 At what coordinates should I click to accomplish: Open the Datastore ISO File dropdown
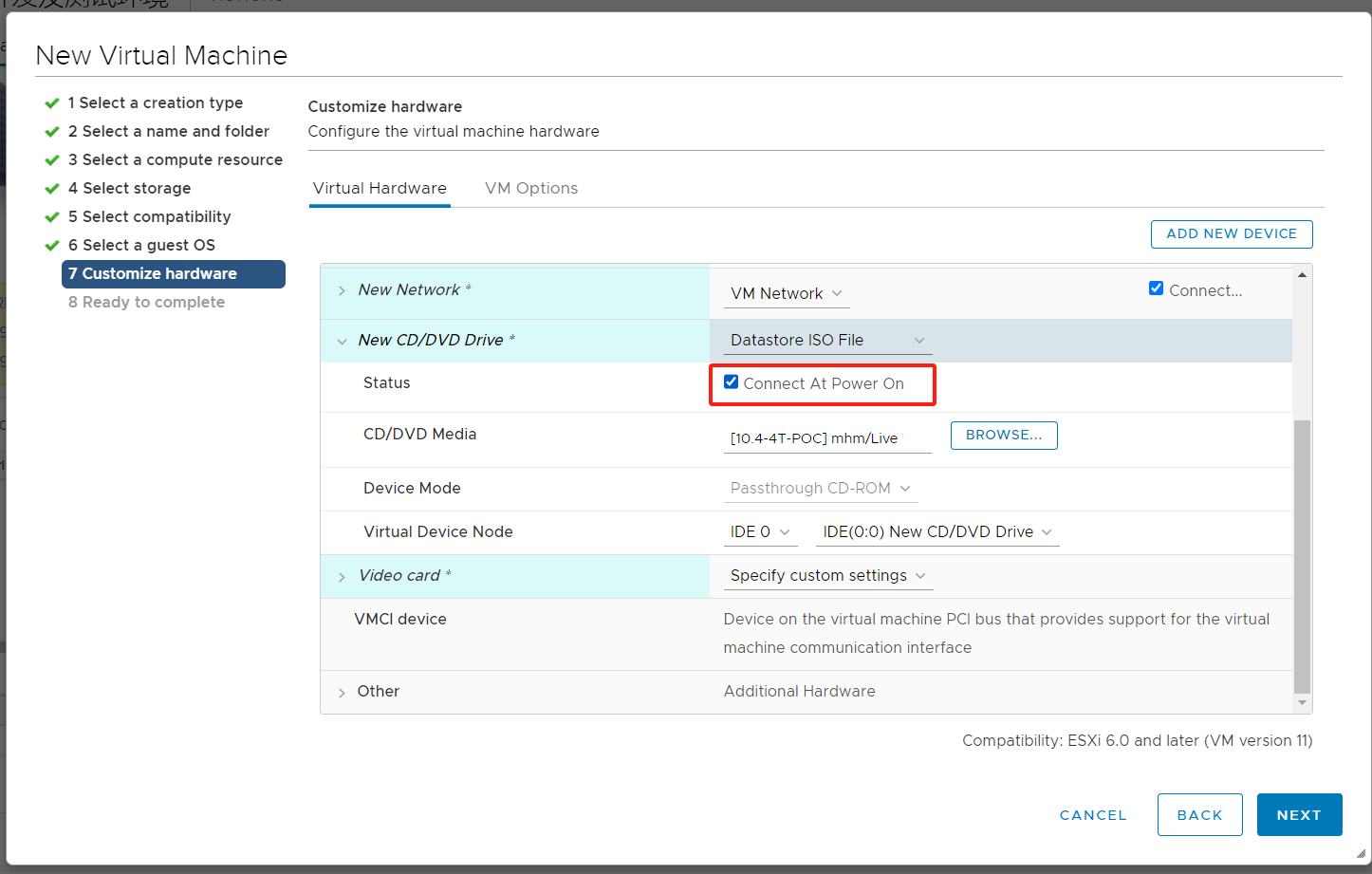click(827, 341)
